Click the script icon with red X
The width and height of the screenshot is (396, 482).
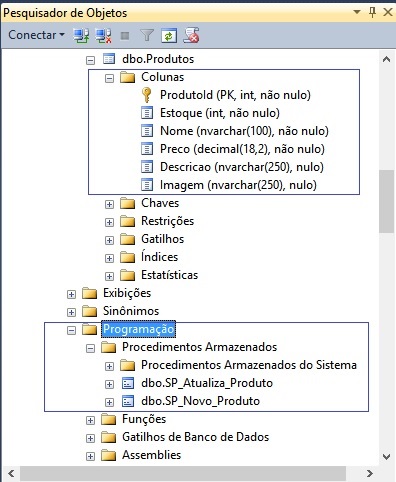click(x=191, y=35)
